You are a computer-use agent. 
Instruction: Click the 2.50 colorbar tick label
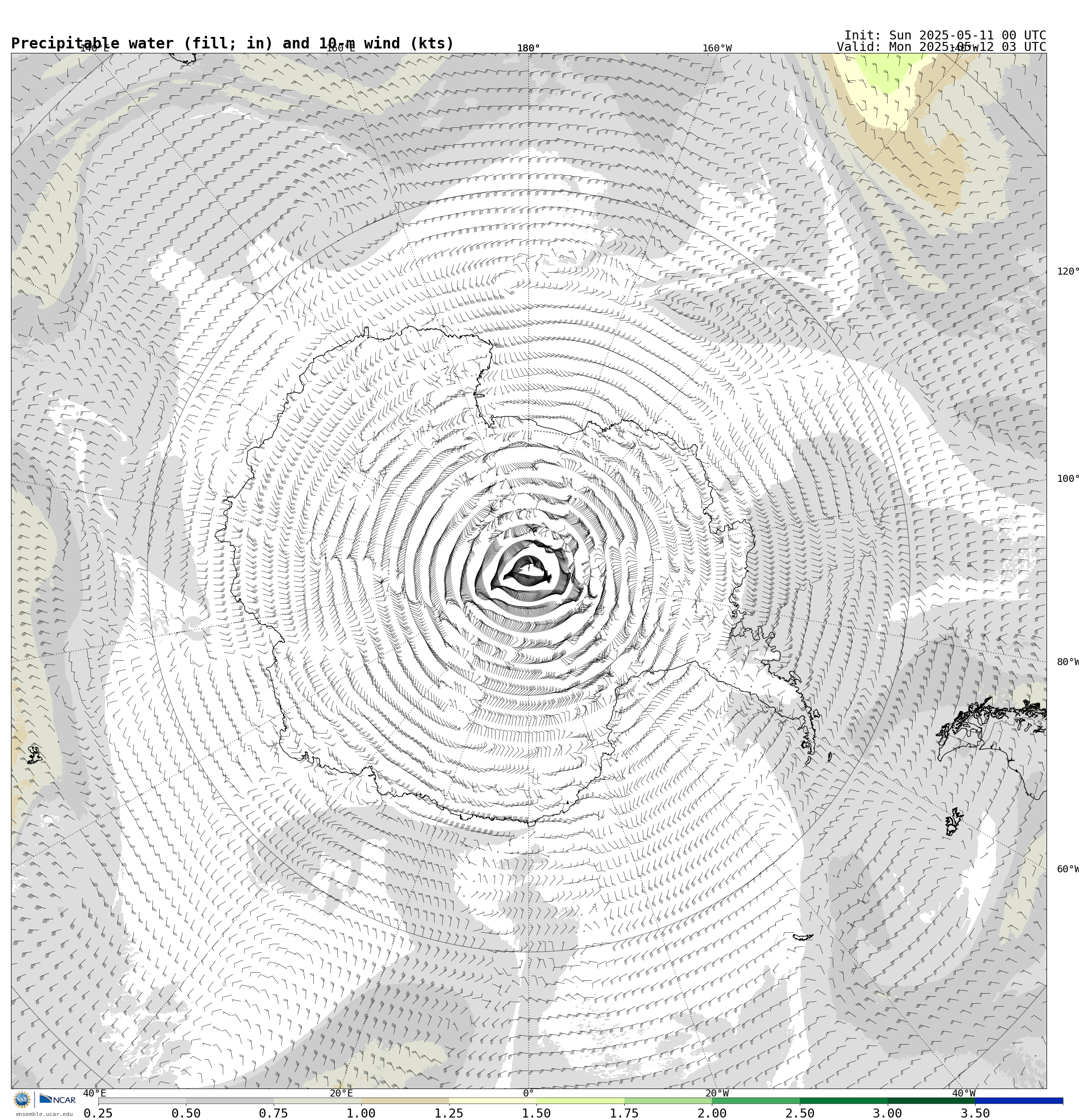click(800, 1113)
